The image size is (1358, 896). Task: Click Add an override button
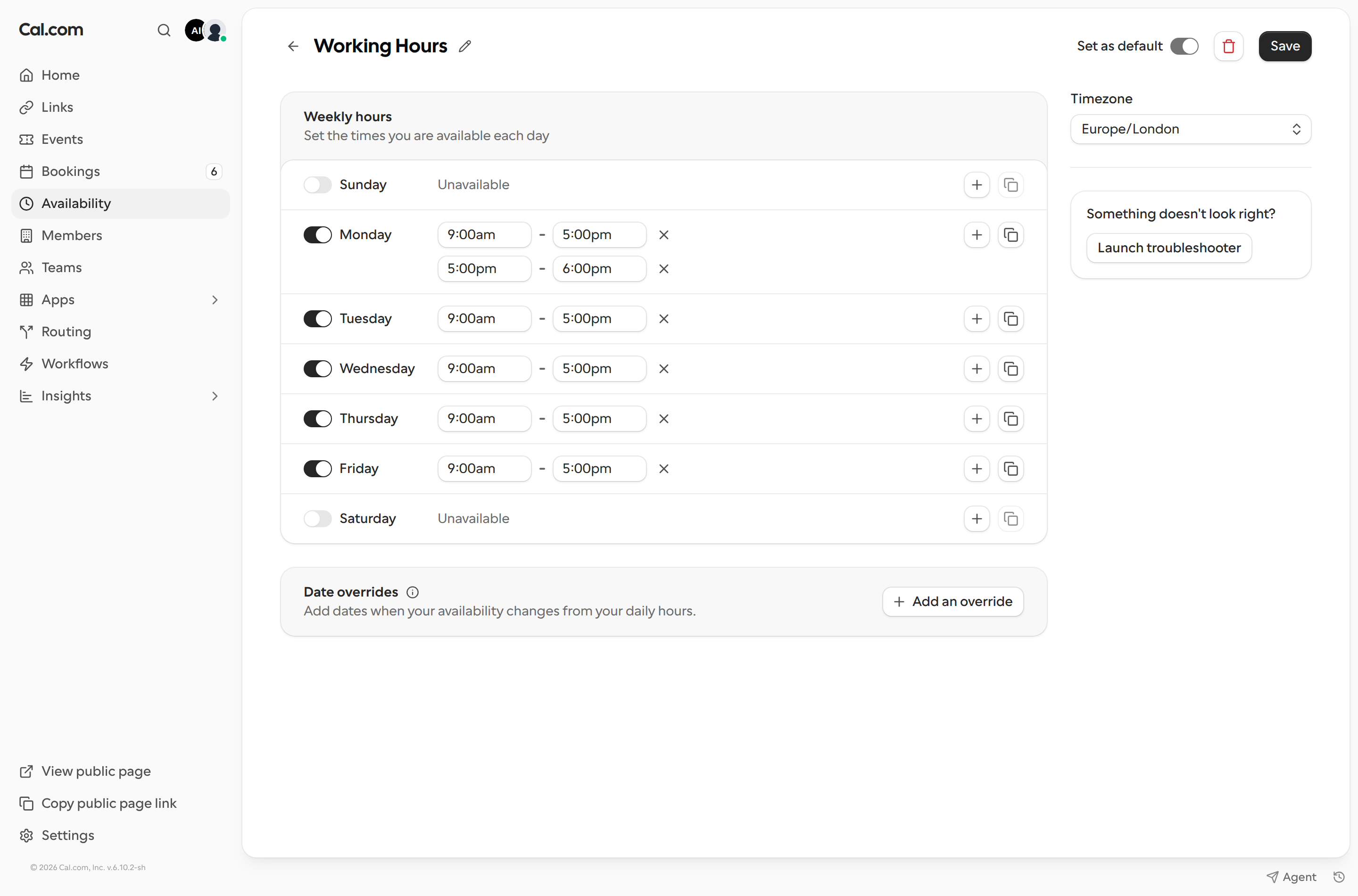point(952,602)
